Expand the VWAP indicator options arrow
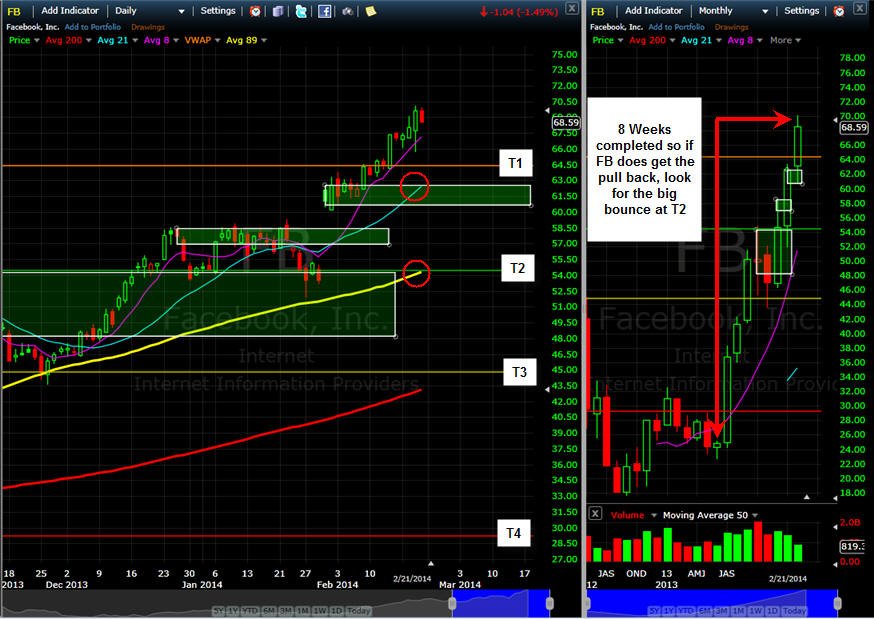This screenshot has width=874, height=619. point(217,40)
